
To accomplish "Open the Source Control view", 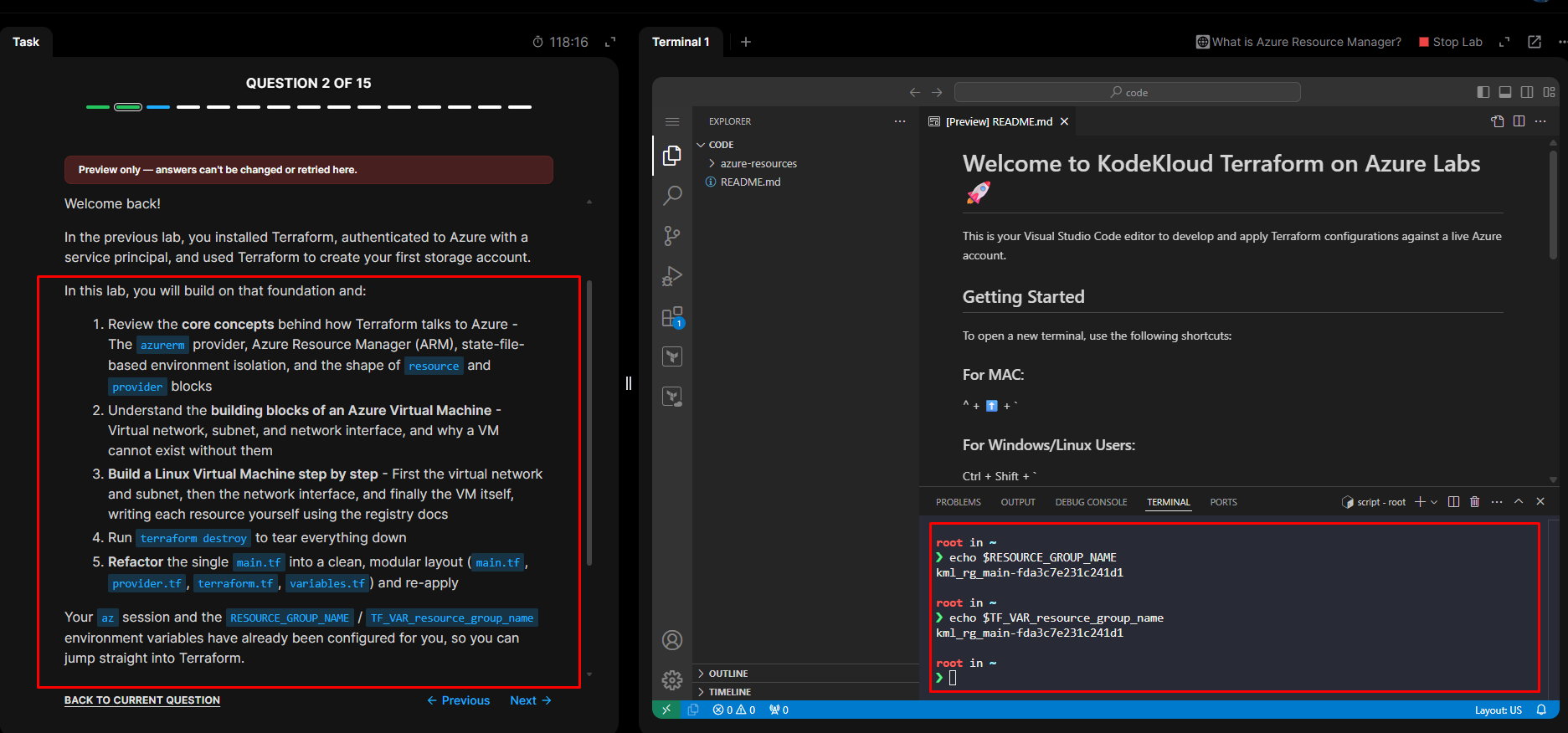I will pyautogui.click(x=672, y=236).
